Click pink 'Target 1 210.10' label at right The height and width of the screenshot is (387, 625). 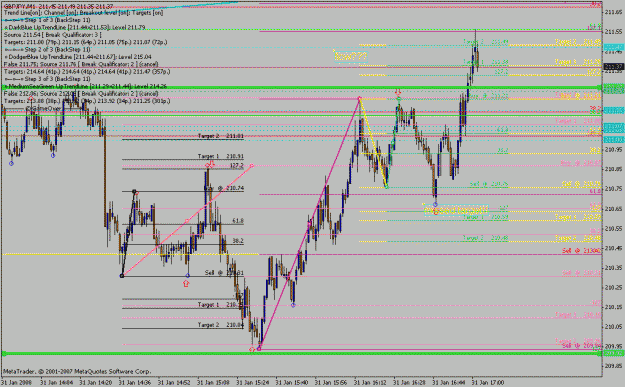pos(578,315)
